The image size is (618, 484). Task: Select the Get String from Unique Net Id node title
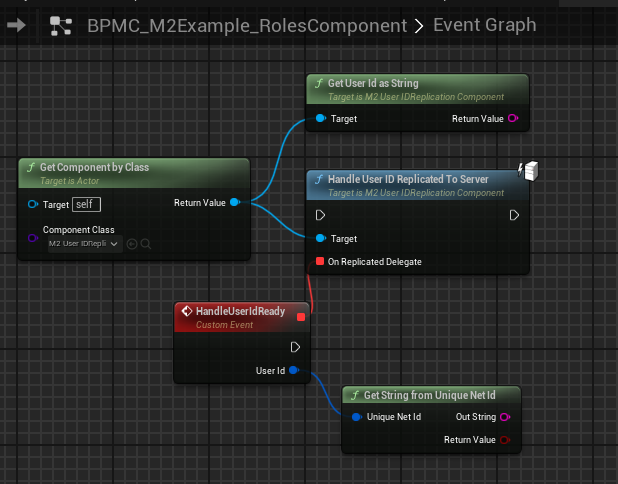(x=430, y=395)
